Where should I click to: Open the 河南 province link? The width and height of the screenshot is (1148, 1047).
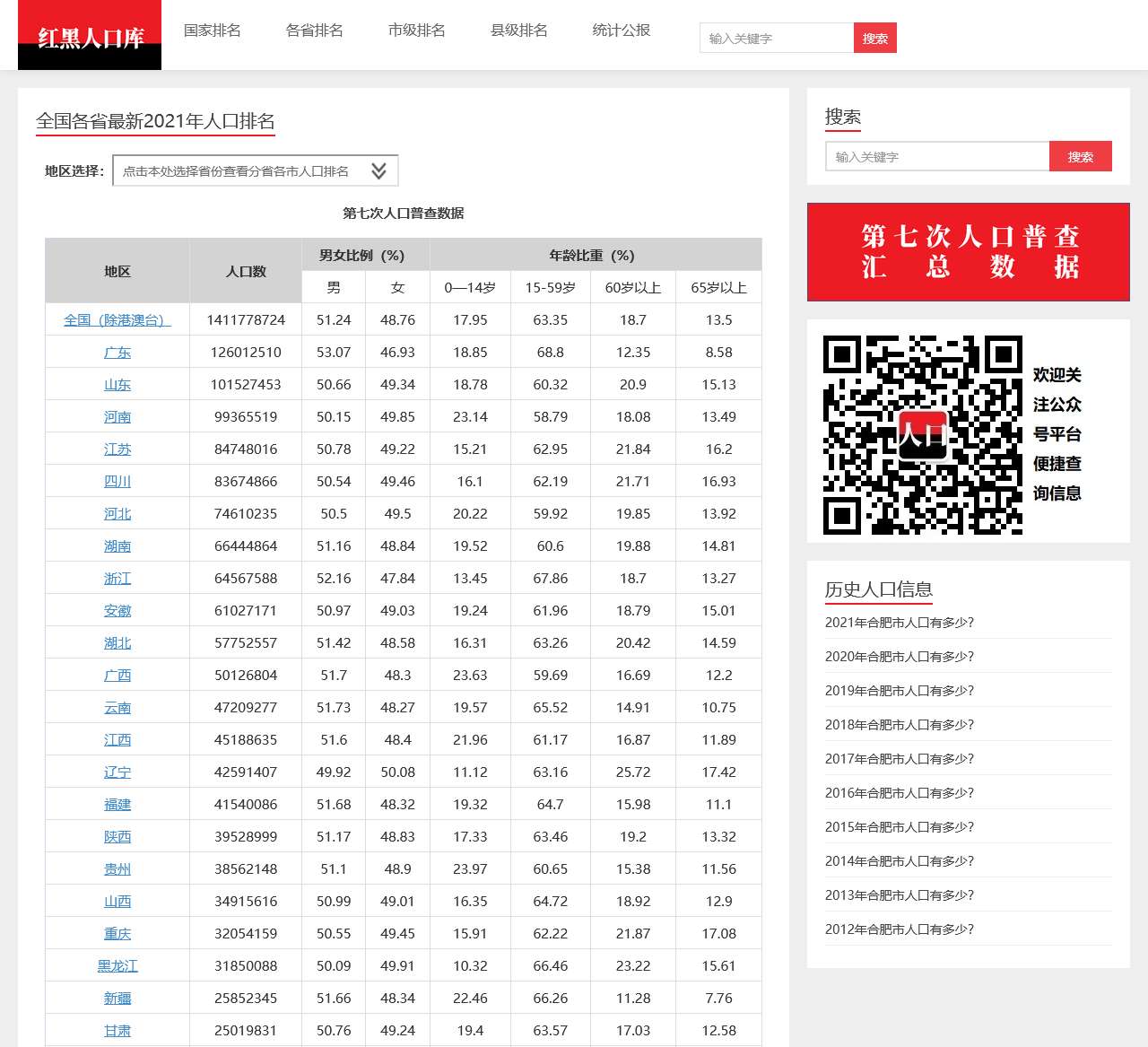[117, 417]
